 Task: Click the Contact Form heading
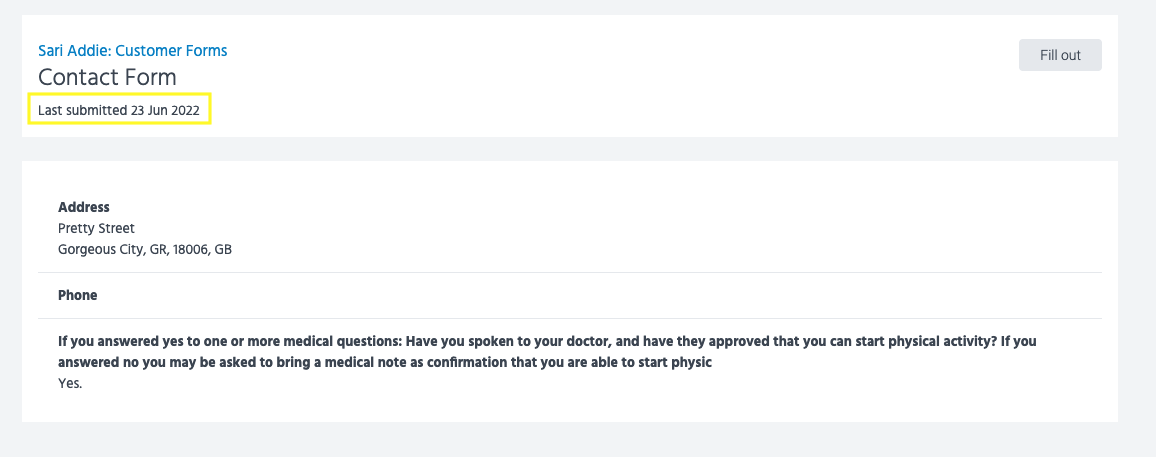tap(107, 77)
